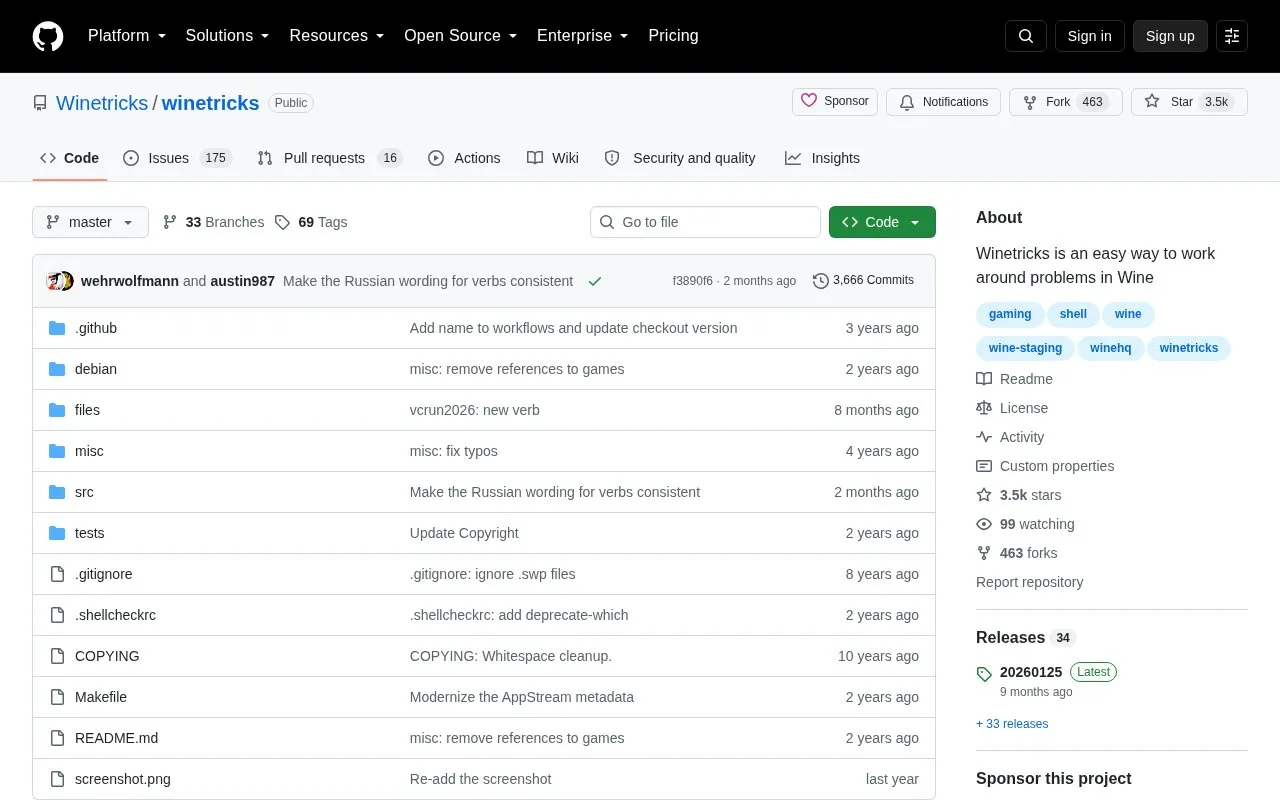Switch to the Pull requests tab
Image resolution: width=1280 pixels, height=800 pixels.
330,158
